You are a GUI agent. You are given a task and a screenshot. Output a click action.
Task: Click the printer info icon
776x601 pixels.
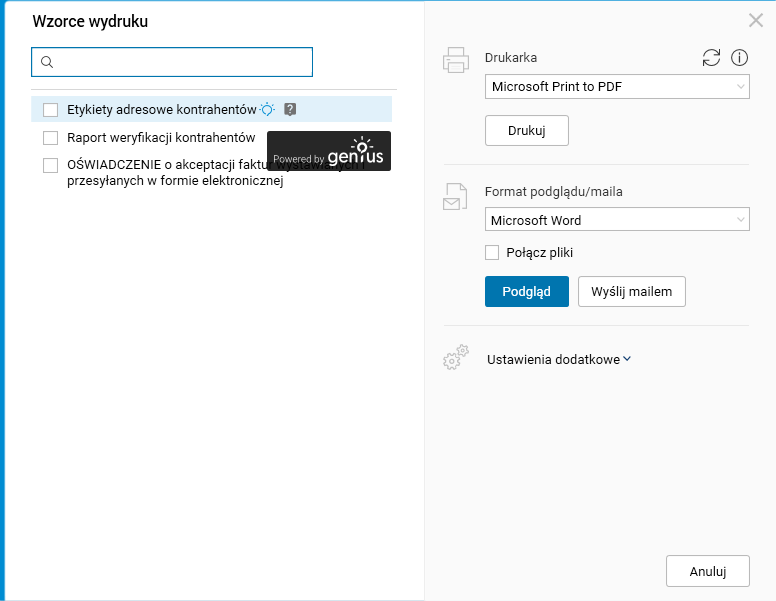tap(740, 58)
